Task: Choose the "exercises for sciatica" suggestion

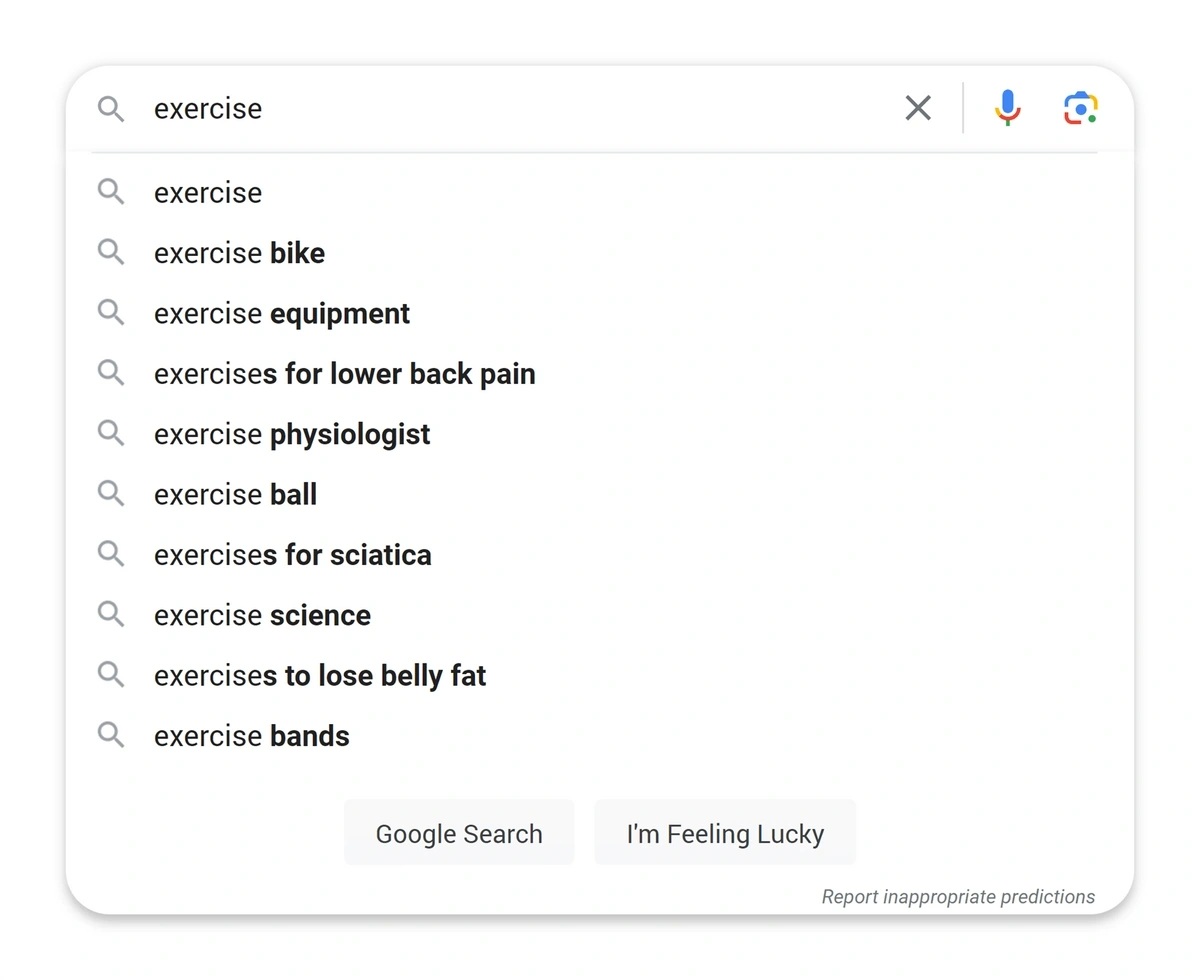Action: pyautogui.click(x=292, y=555)
